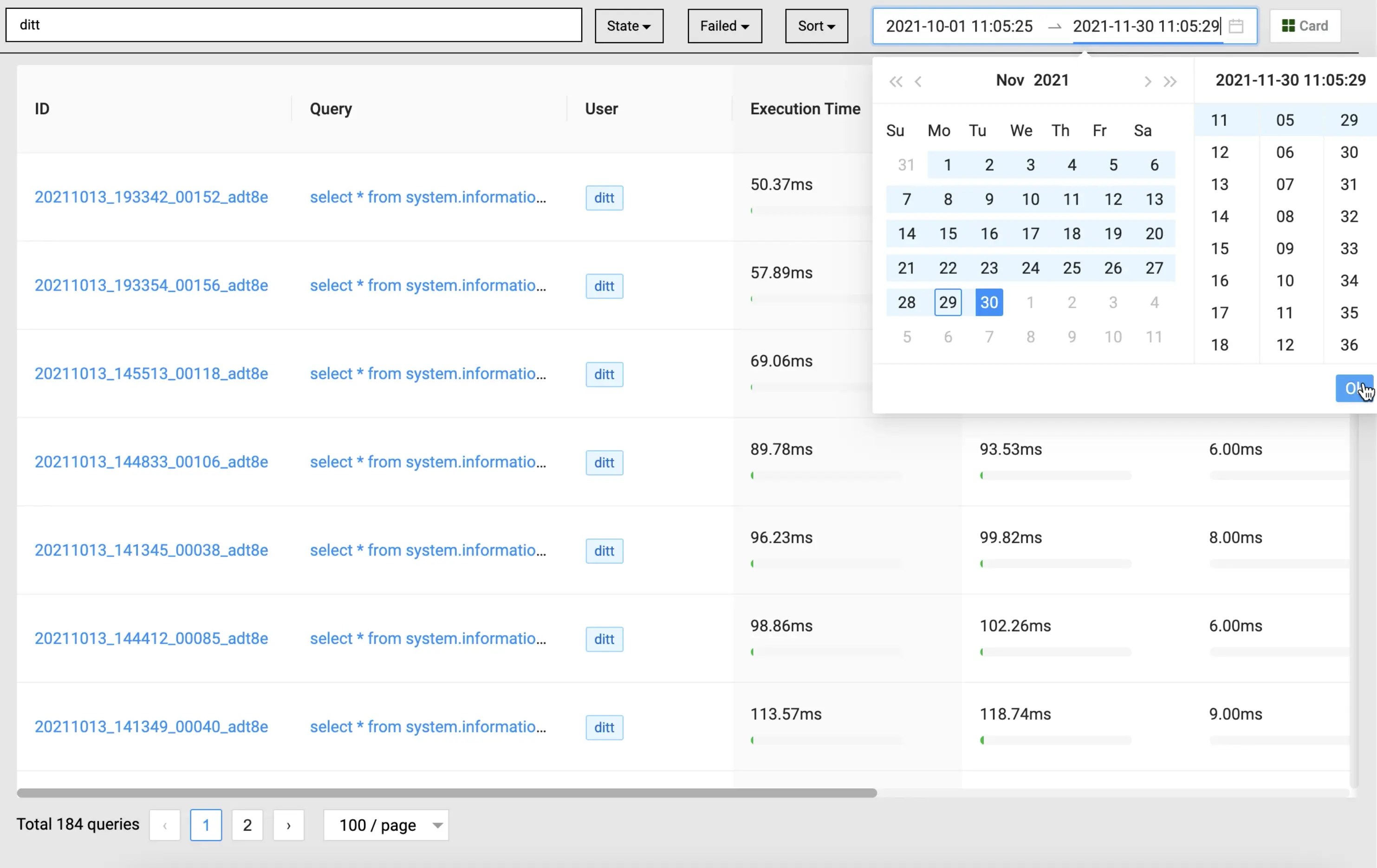1377x868 pixels.
Task: Open the State filter dropdown
Action: click(x=629, y=26)
